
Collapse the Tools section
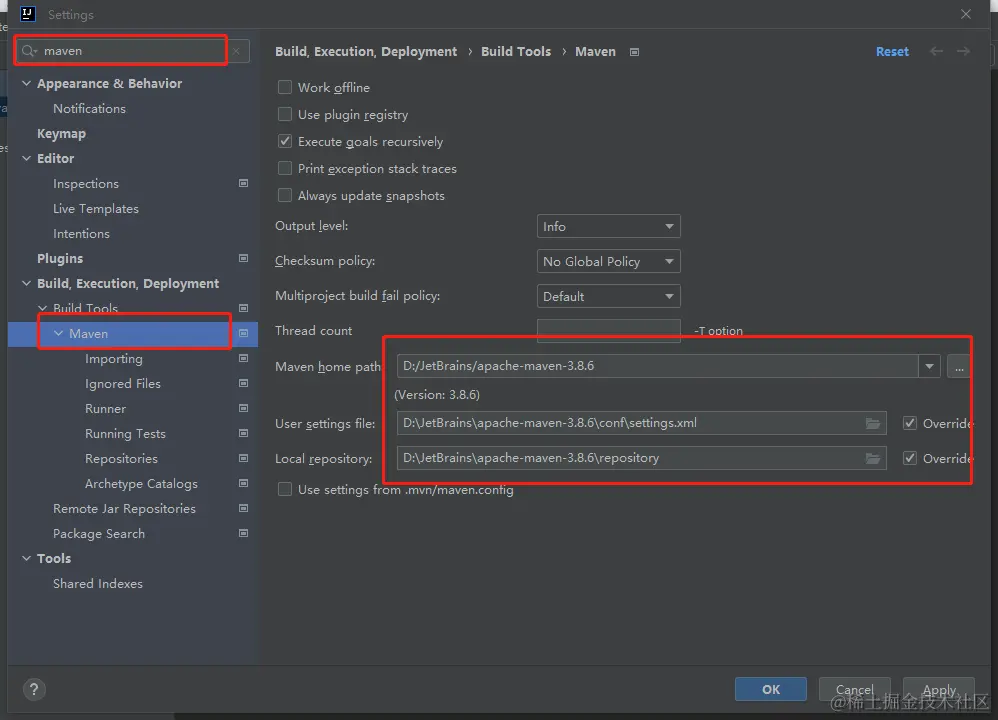(26, 558)
